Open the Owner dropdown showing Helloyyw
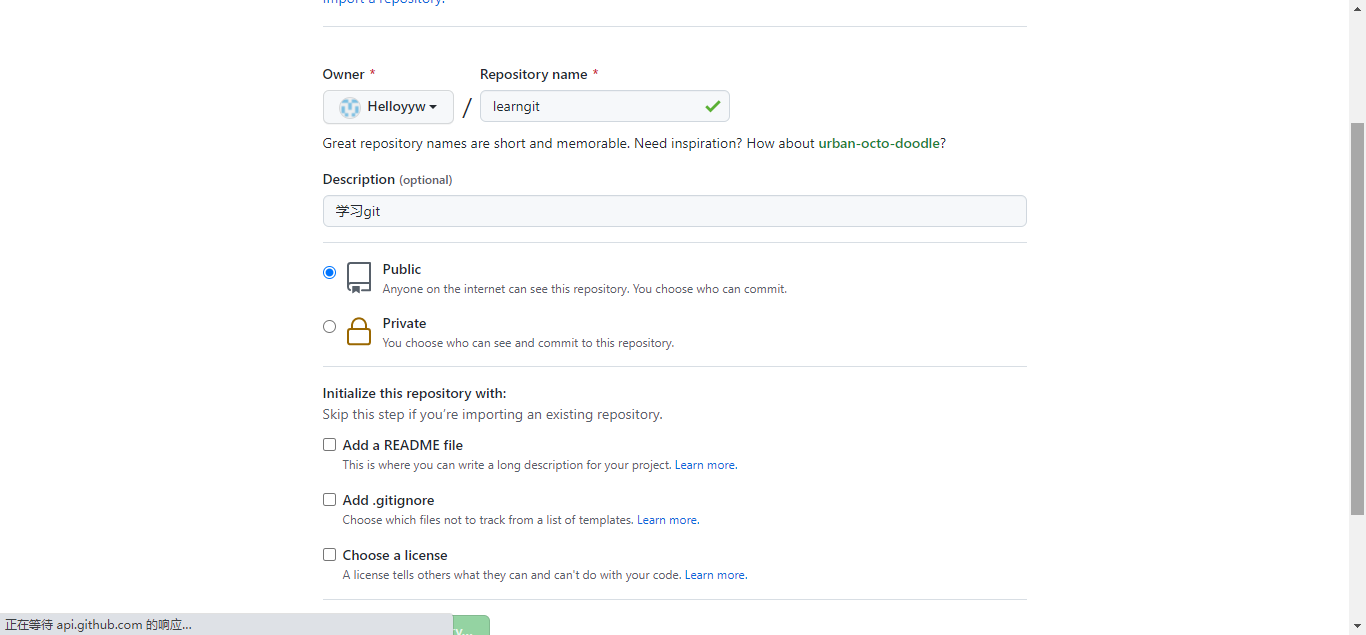1366x635 pixels. coord(388,107)
